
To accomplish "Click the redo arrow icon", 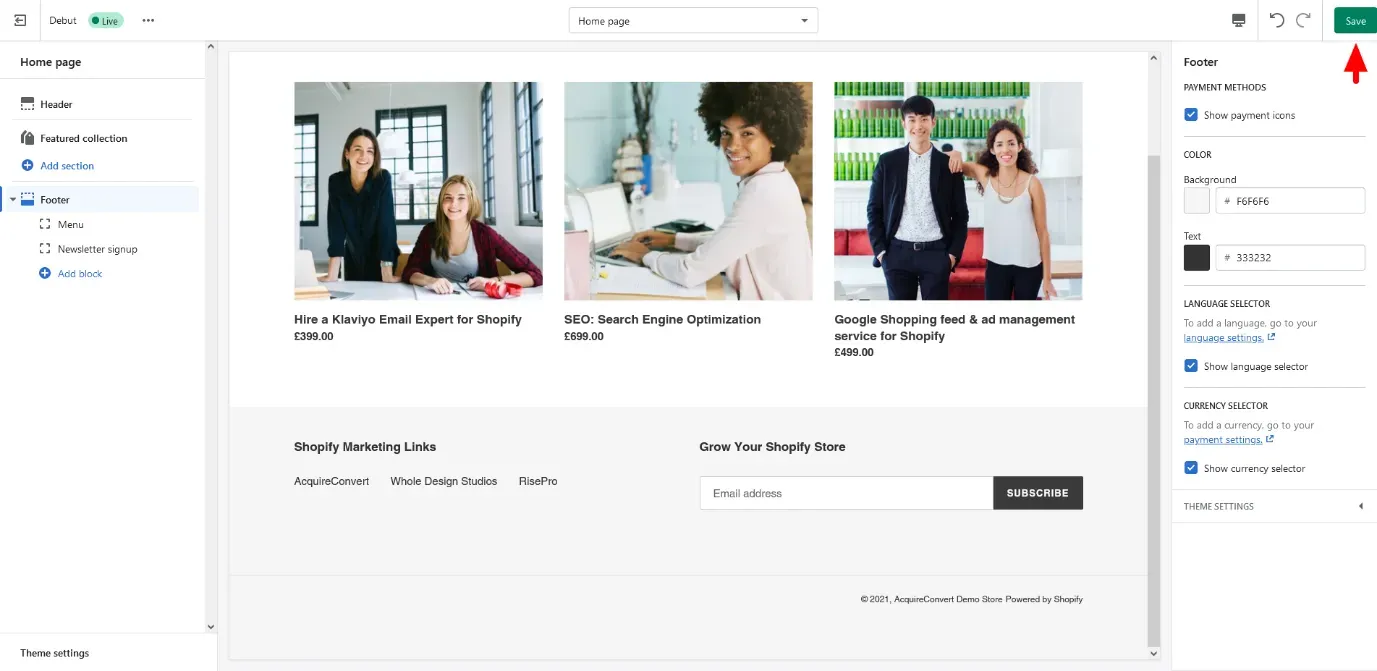I will coord(1303,20).
